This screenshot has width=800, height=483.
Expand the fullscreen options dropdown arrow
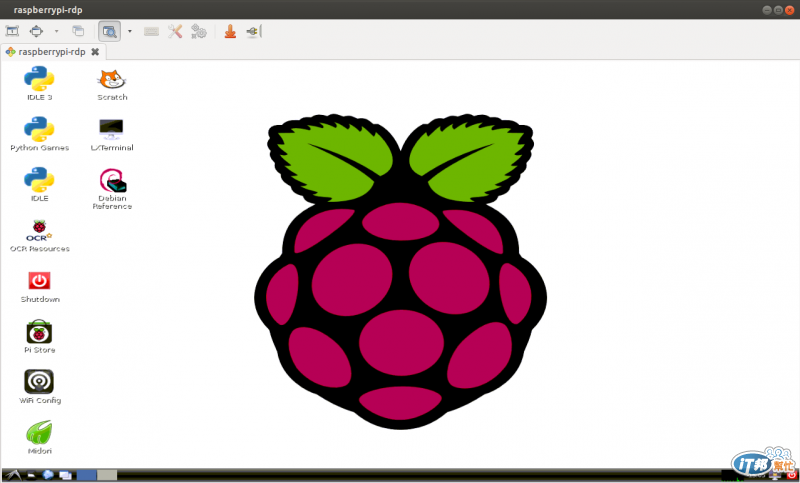click(57, 31)
